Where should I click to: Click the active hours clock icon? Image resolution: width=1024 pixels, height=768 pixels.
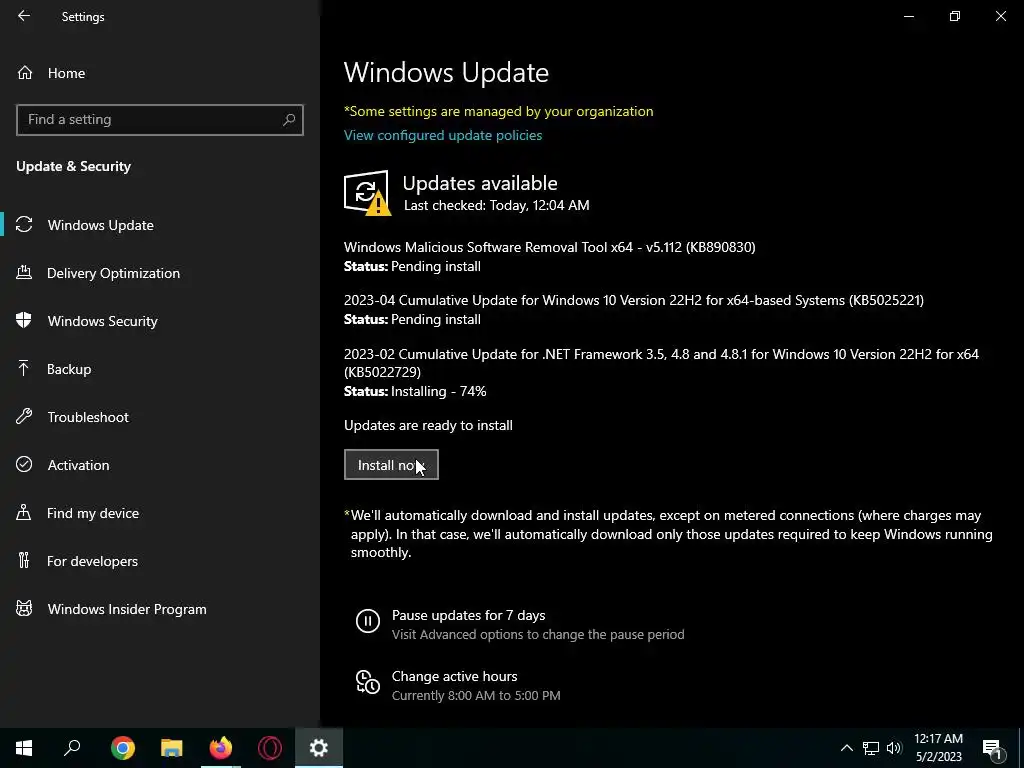coord(368,682)
